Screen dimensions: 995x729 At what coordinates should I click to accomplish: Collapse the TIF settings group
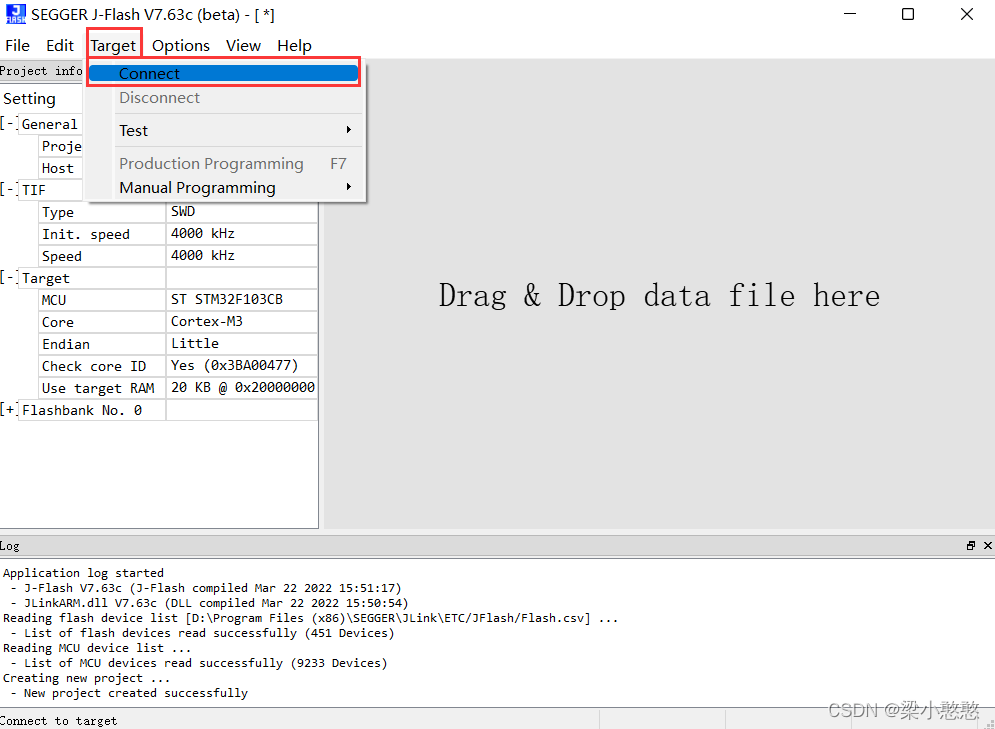point(8,190)
